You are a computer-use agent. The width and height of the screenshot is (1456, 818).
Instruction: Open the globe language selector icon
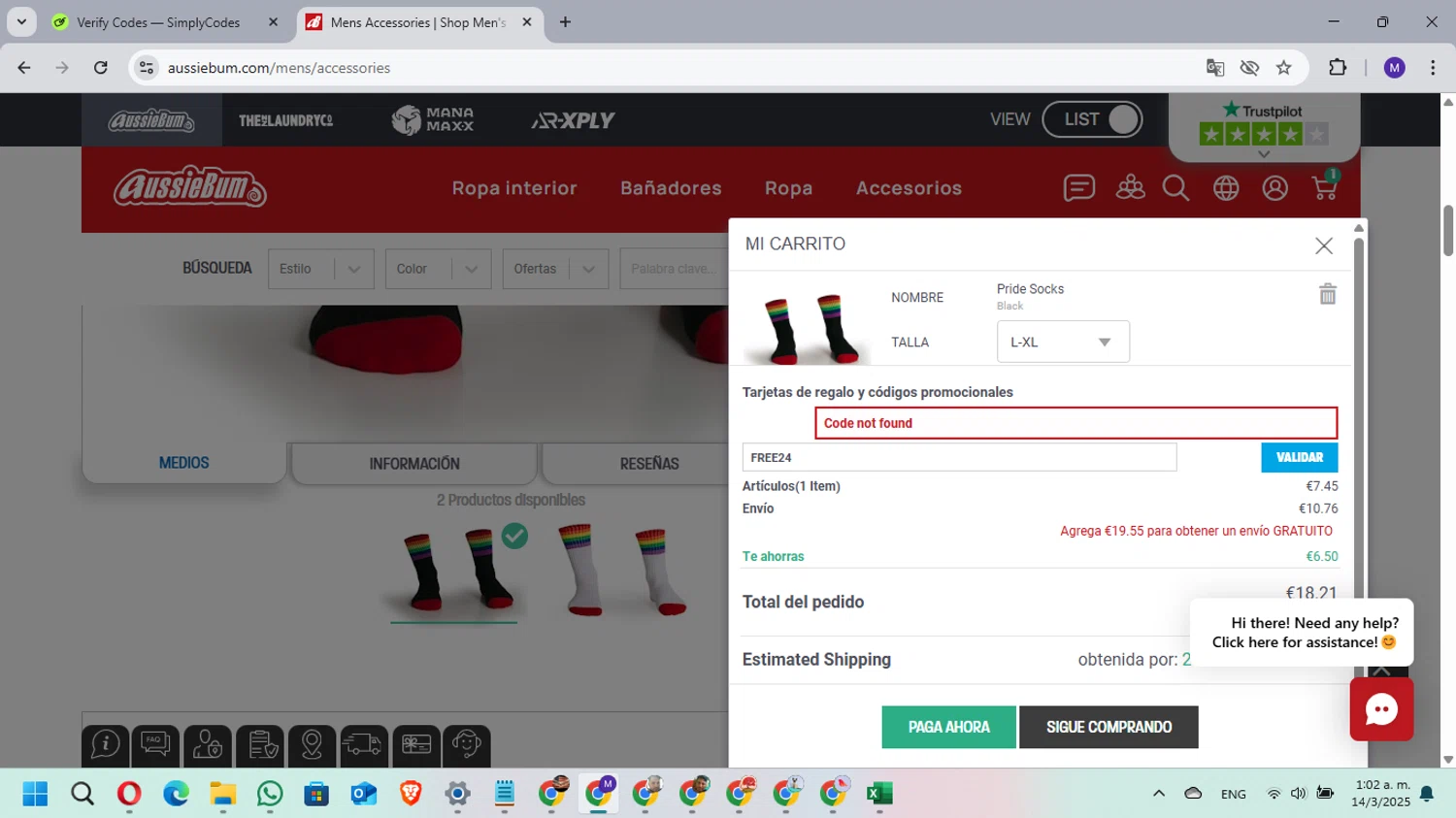coord(1226,188)
